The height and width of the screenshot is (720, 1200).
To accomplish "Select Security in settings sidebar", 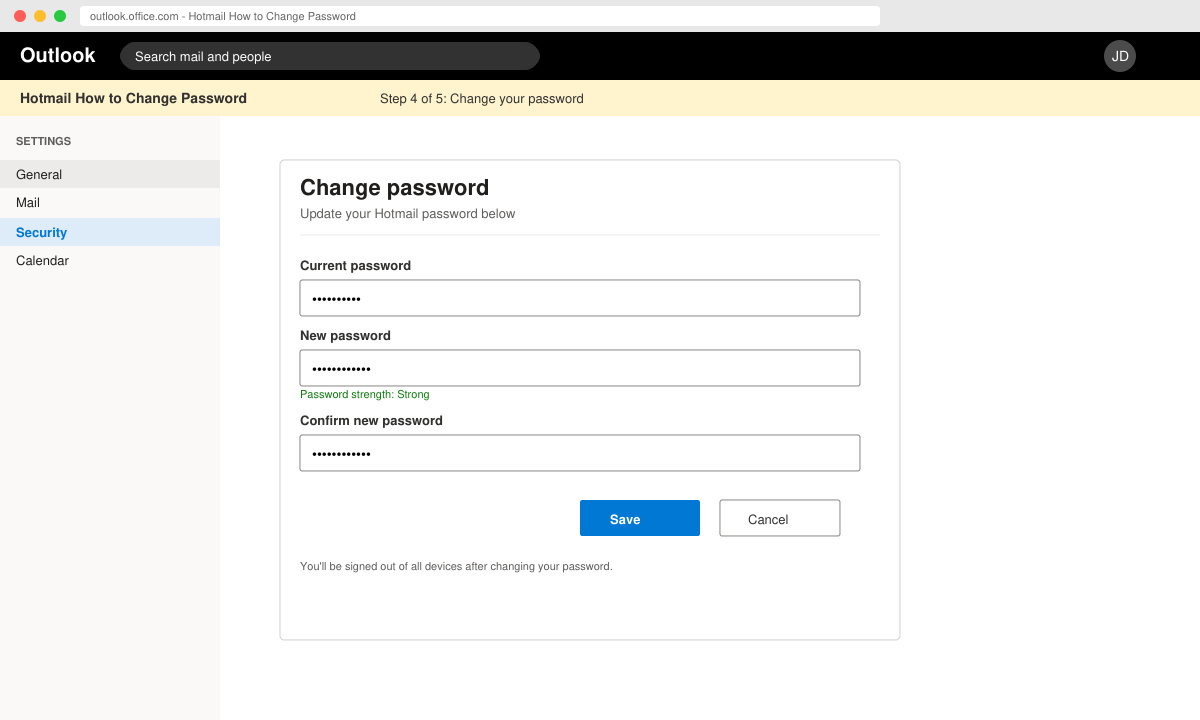I will pyautogui.click(x=110, y=232).
